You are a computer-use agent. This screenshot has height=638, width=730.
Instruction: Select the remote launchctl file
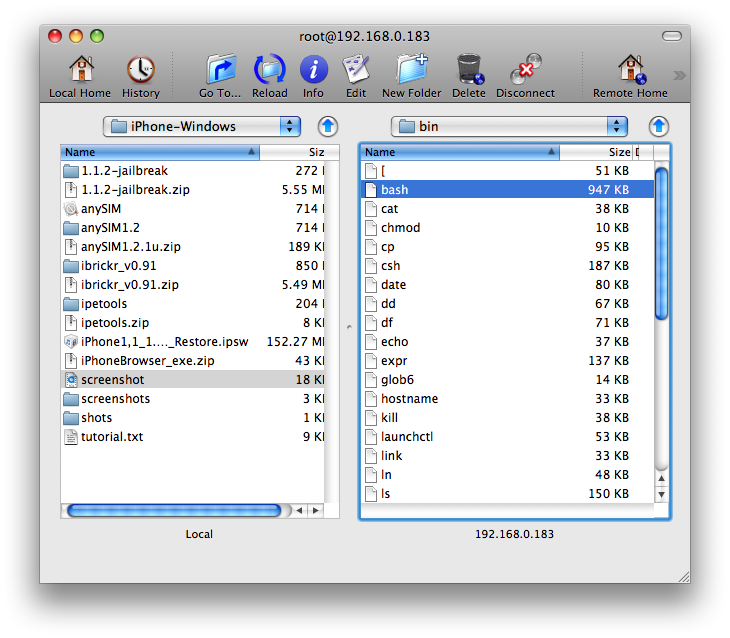[x=406, y=437]
